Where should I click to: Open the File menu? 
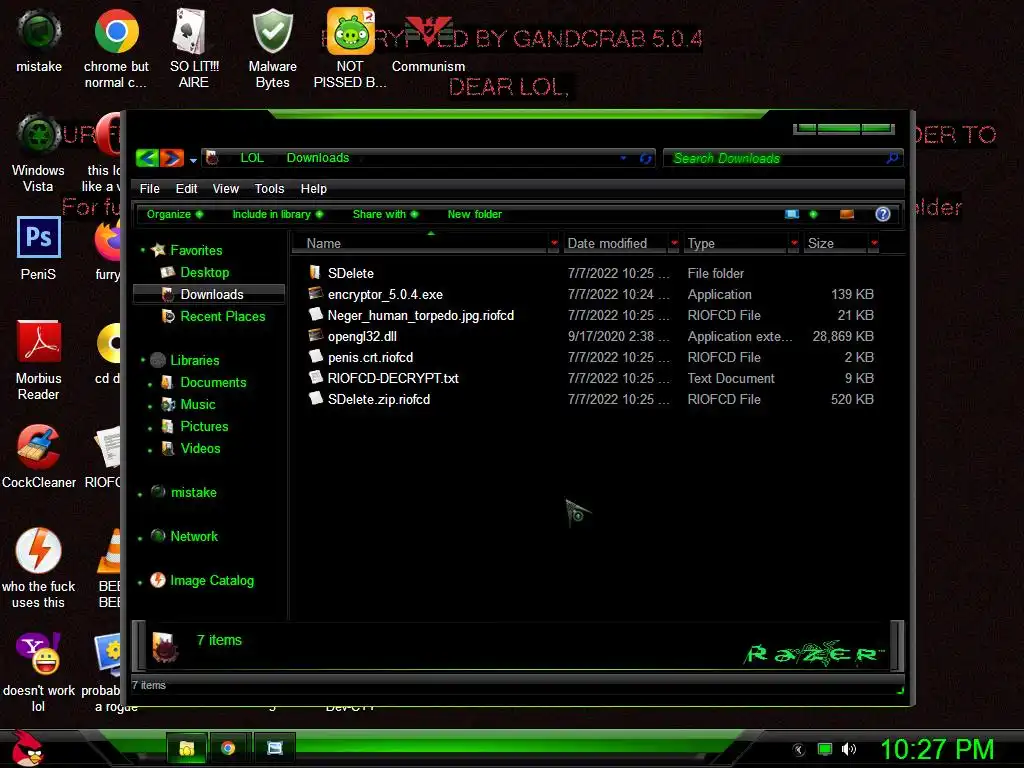150,189
